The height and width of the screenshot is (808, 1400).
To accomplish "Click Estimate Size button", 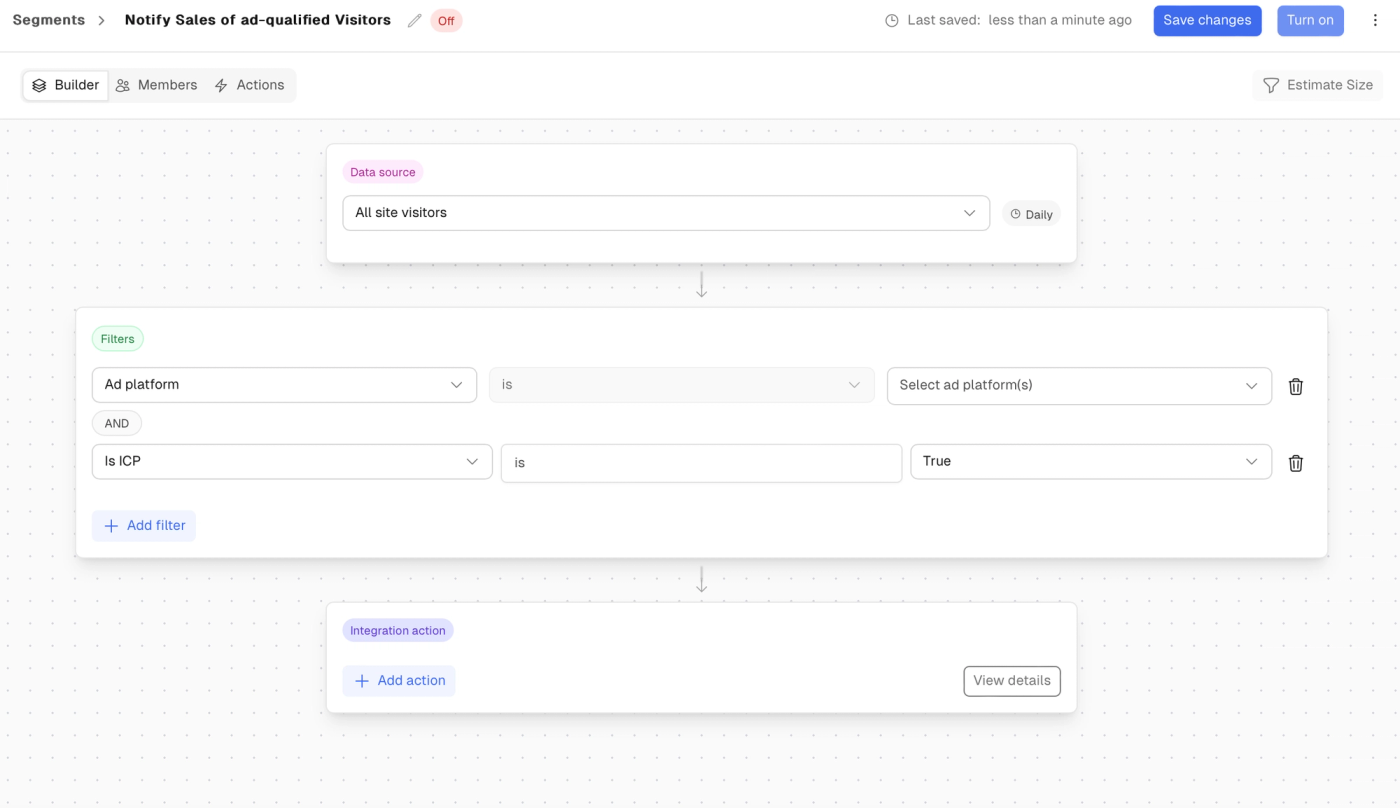I will click(1318, 85).
